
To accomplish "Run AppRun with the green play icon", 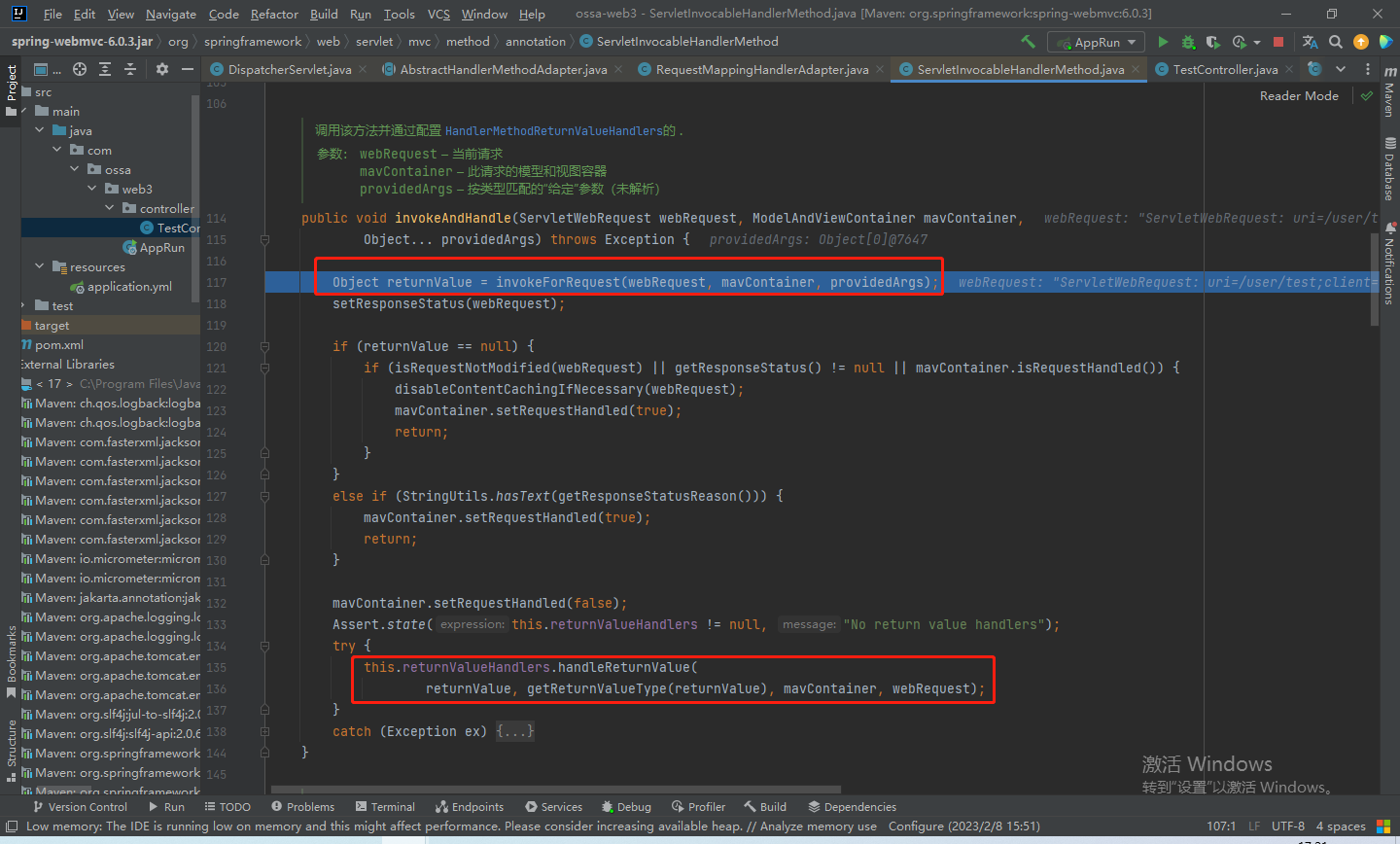I will tap(1163, 42).
